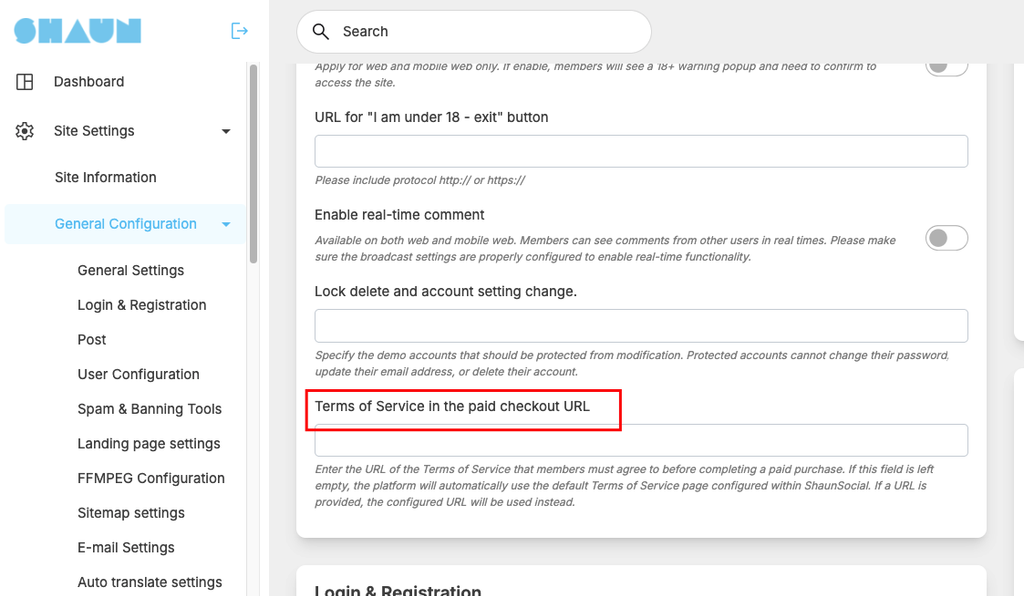Image resolution: width=1024 pixels, height=596 pixels.
Task: Focus the Terms of Service URL field
Action: click(641, 441)
